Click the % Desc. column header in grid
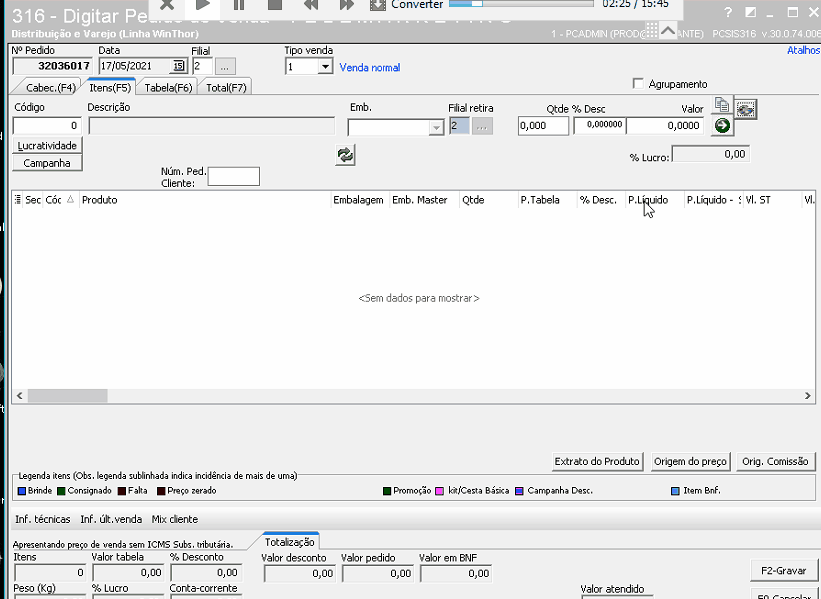The image size is (821, 599). coord(601,199)
